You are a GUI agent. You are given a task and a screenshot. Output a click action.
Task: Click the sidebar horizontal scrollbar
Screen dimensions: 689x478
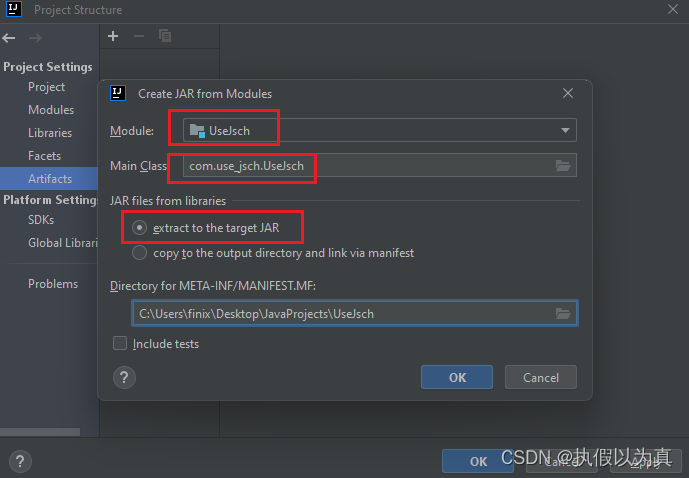tap(40, 432)
